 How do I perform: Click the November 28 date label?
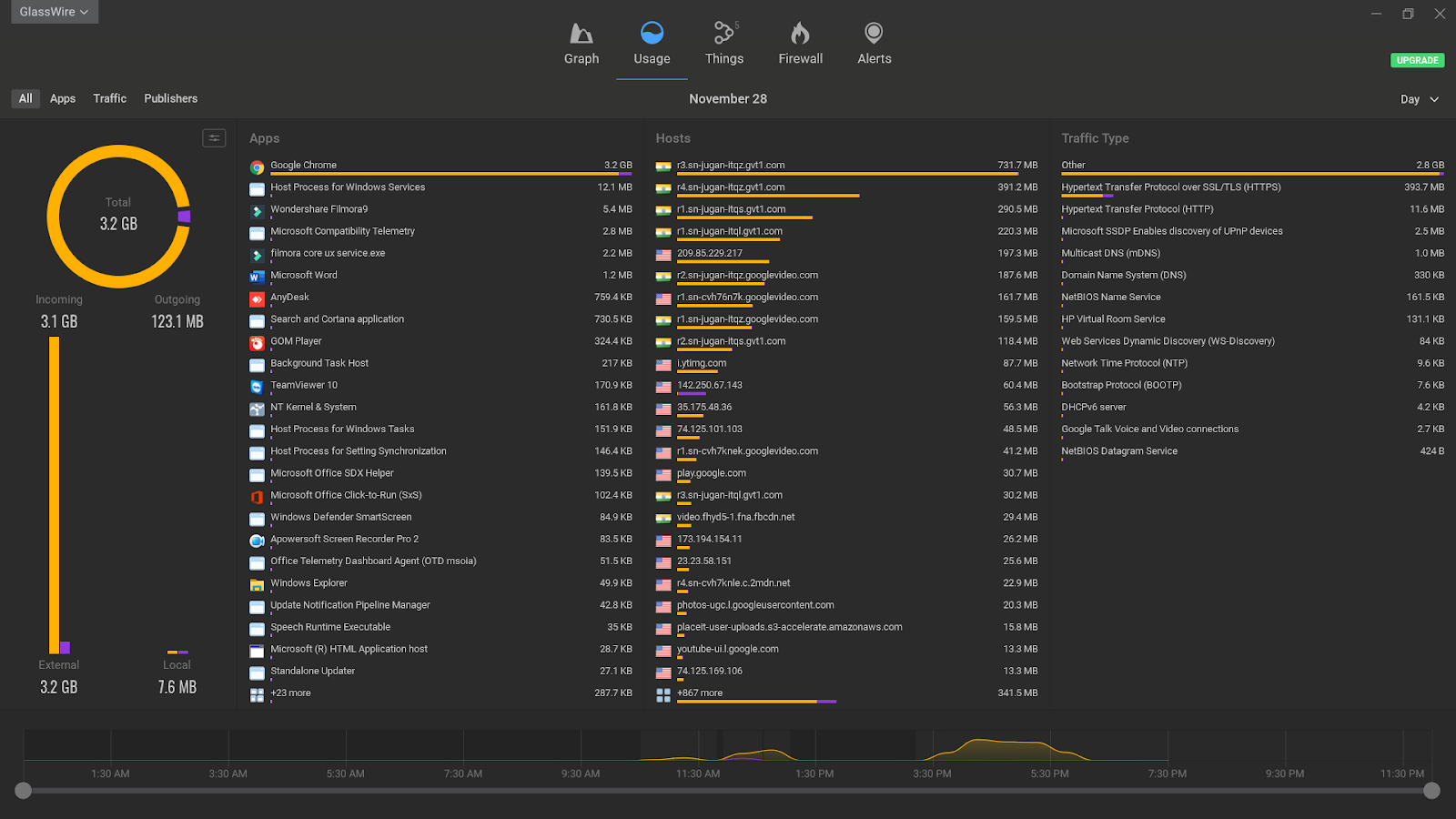728,98
